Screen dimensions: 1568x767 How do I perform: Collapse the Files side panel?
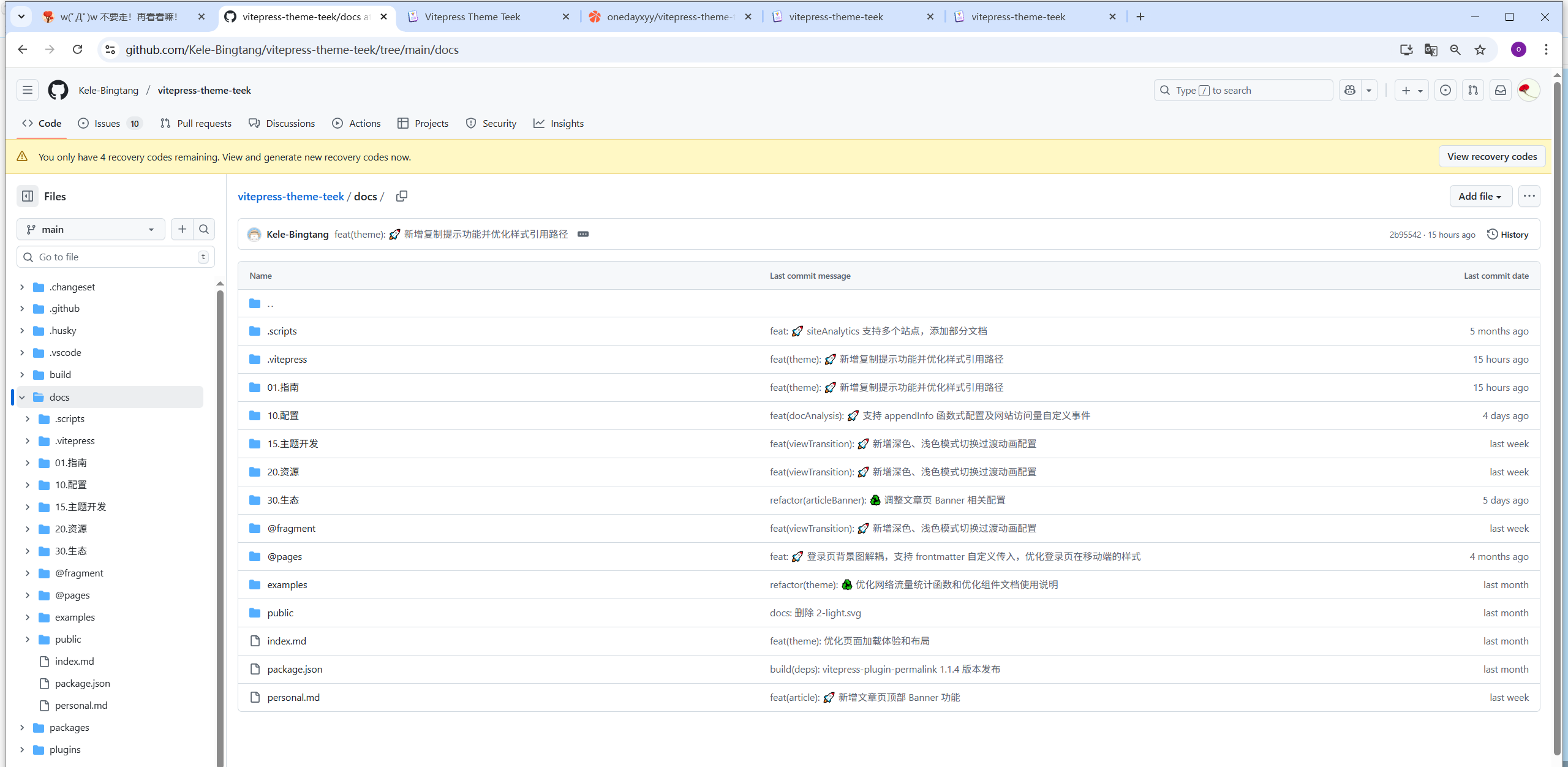(28, 196)
